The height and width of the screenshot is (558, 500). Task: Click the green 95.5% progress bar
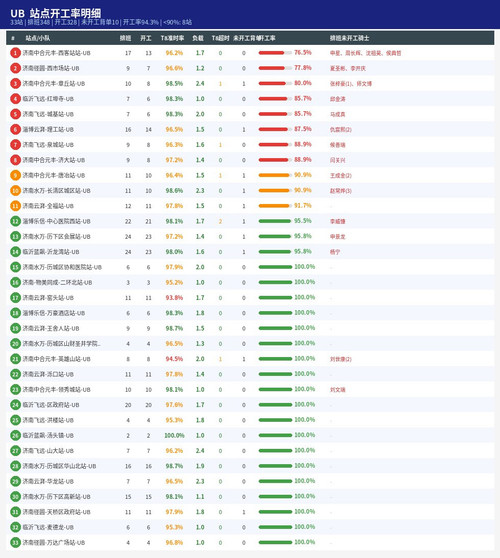coord(275,221)
